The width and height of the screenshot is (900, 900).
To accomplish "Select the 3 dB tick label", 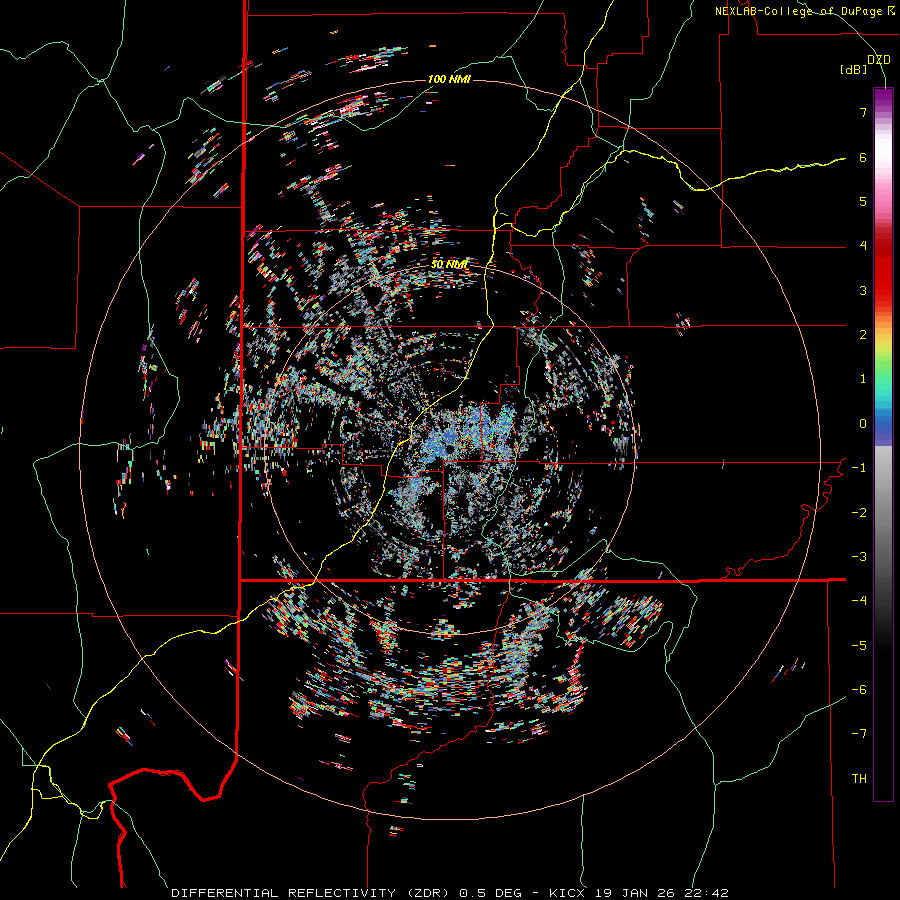I will (863, 290).
